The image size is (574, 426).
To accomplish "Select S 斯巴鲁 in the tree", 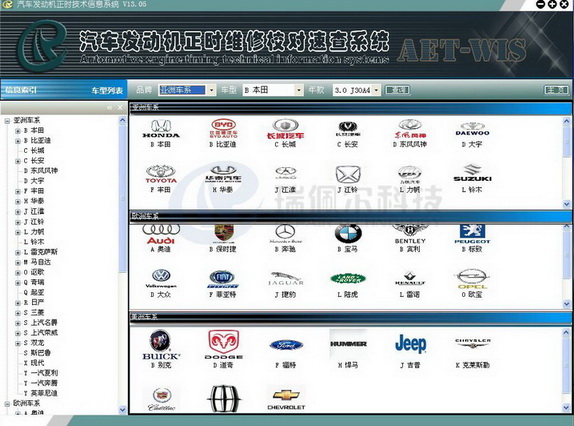I will 37,353.
